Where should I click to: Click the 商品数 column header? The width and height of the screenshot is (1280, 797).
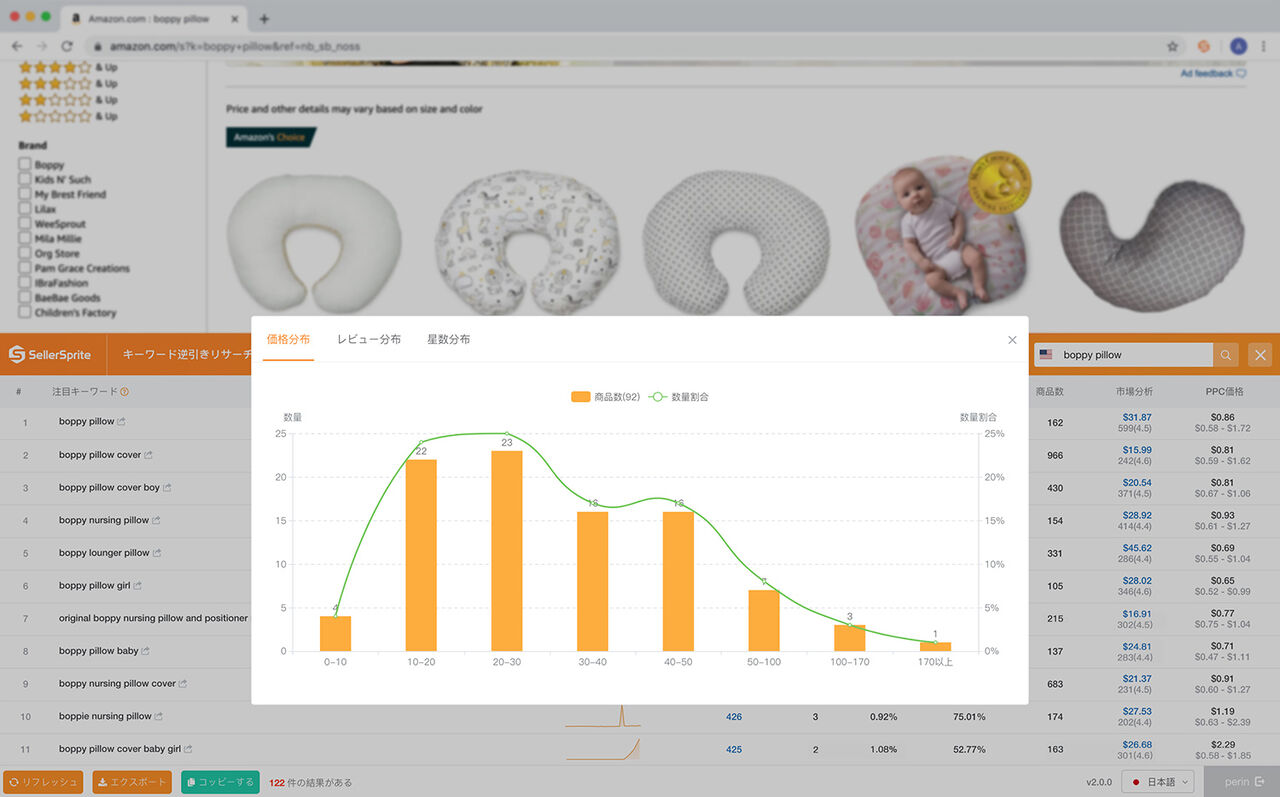[x=1049, y=391]
